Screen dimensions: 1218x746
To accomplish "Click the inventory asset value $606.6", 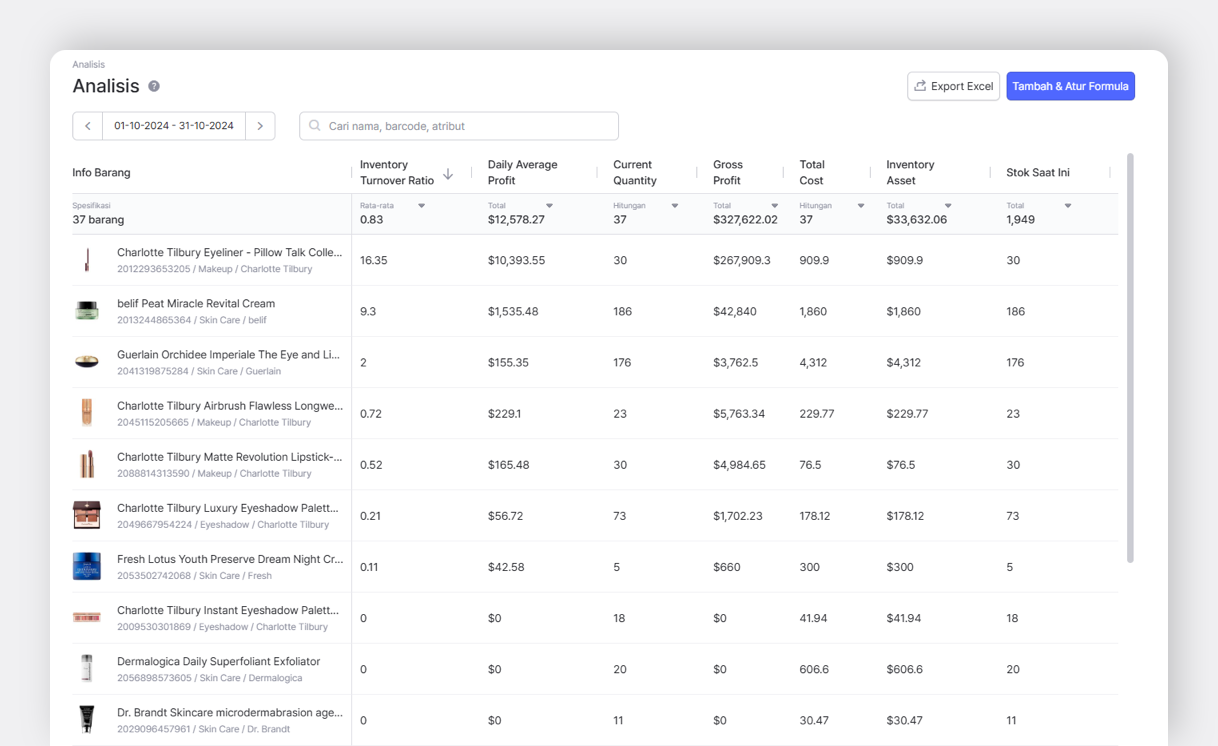I will tap(904, 668).
